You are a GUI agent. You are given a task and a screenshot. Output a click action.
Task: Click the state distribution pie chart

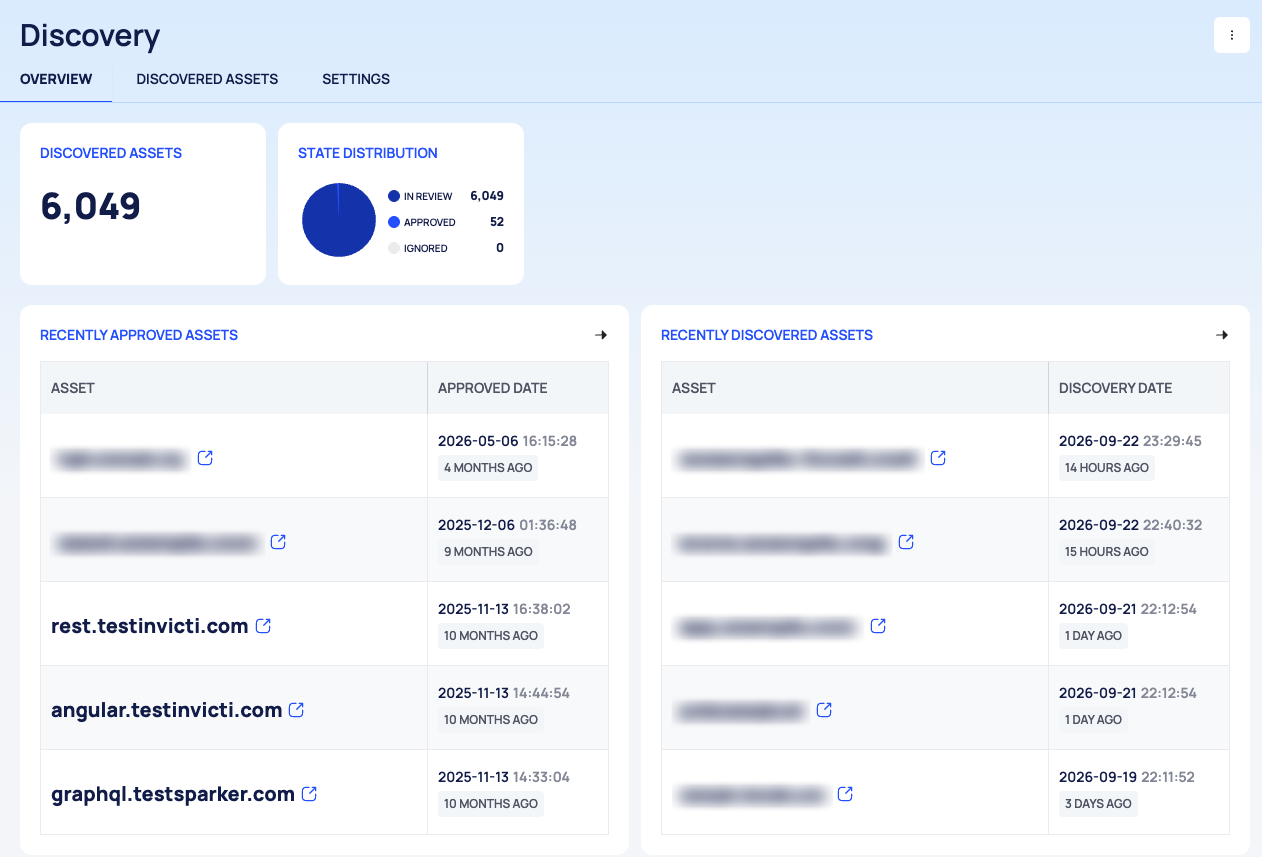coord(339,220)
